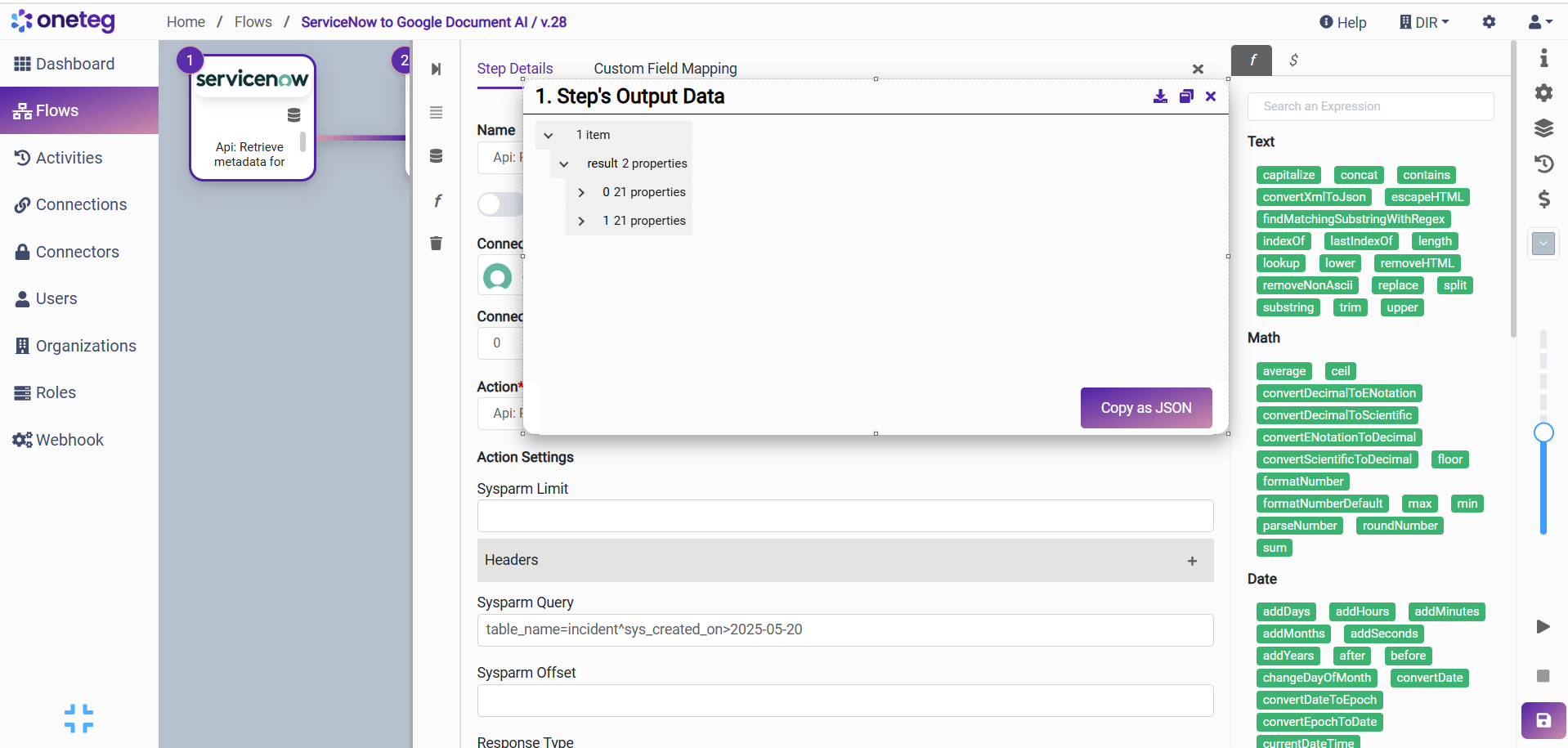Switch to Custom Field Mapping tab

[x=665, y=69]
